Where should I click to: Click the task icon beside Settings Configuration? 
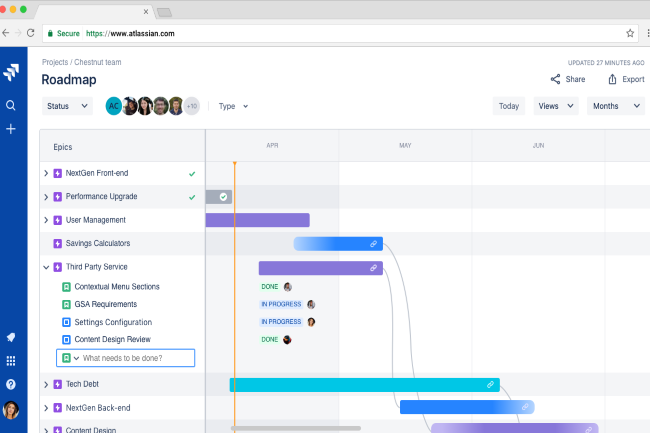pyautogui.click(x=66, y=322)
